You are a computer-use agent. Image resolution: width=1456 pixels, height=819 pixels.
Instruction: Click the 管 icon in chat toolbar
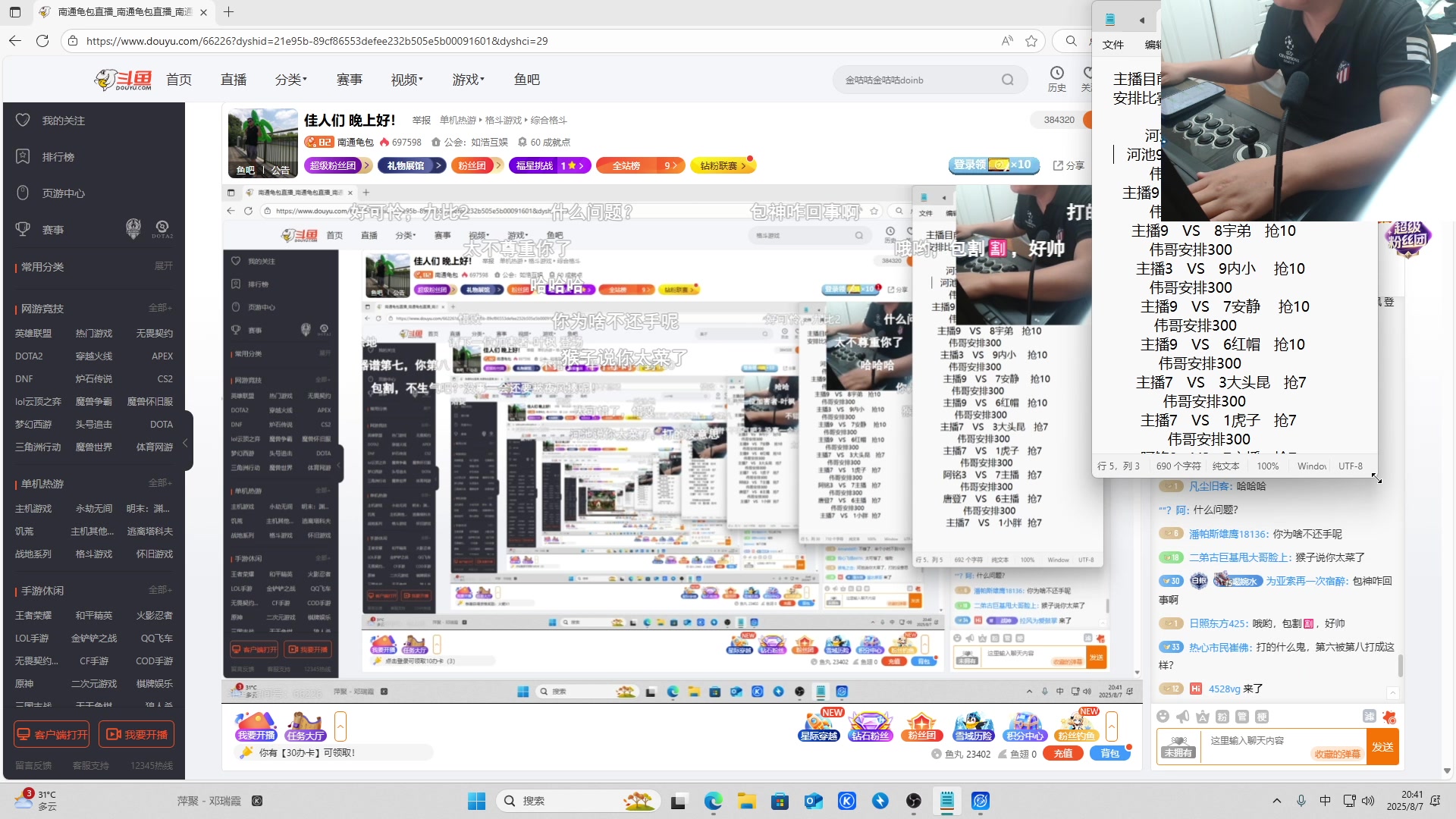[1242, 717]
